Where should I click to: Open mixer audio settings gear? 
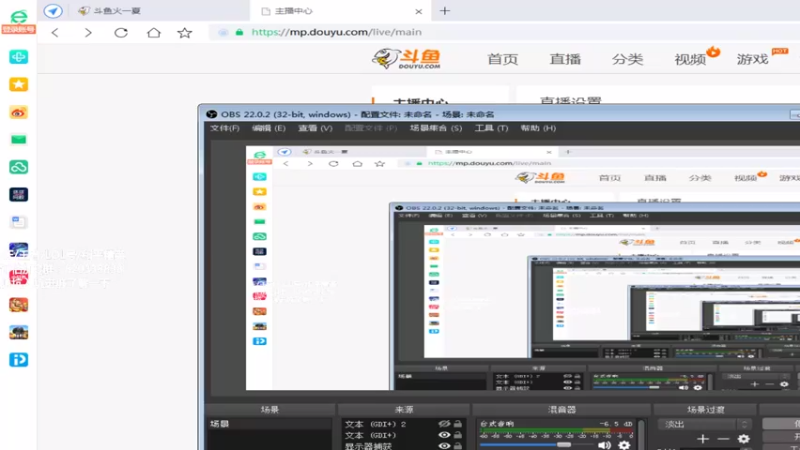coord(624,445)
